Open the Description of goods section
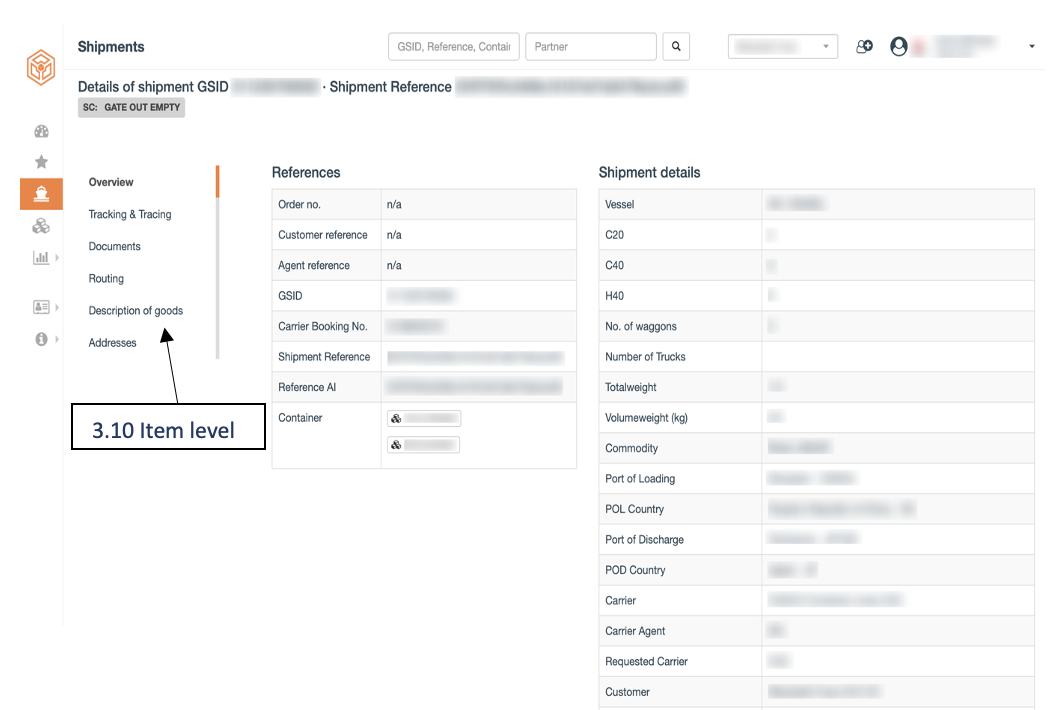Screen dimensions: 1054x710 [x=136, y=311]
